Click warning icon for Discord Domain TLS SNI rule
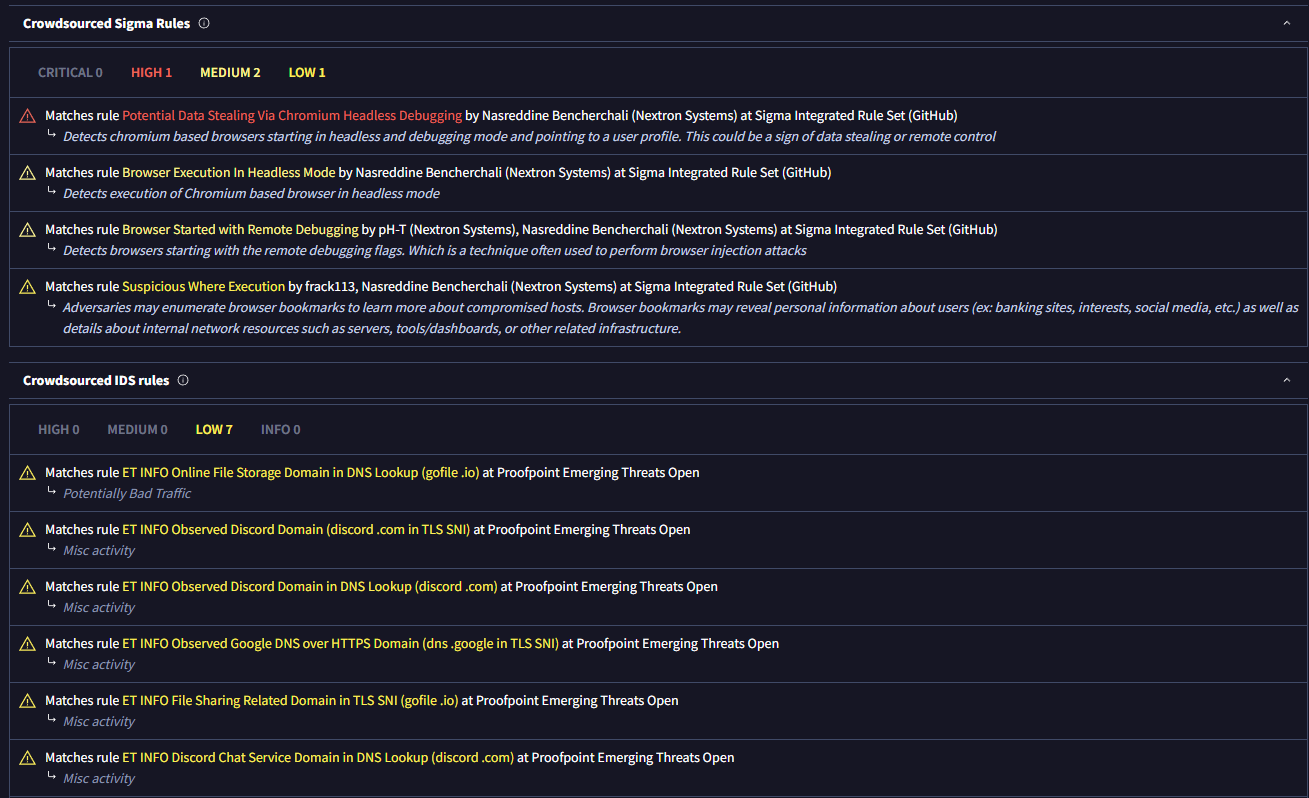 [x=28, y=530]
